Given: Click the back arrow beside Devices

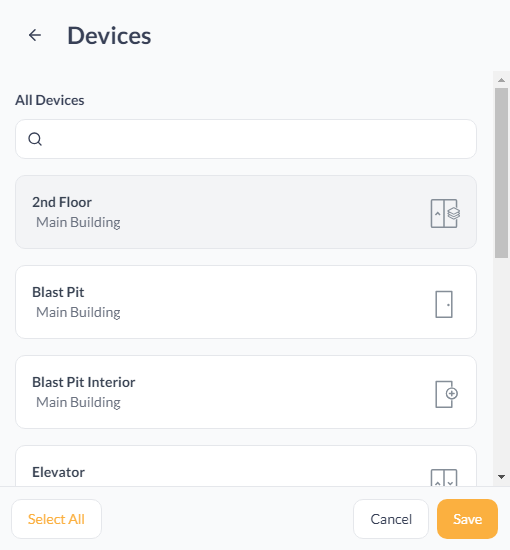Looking at the screenshot, I should [x=35, y=35].
